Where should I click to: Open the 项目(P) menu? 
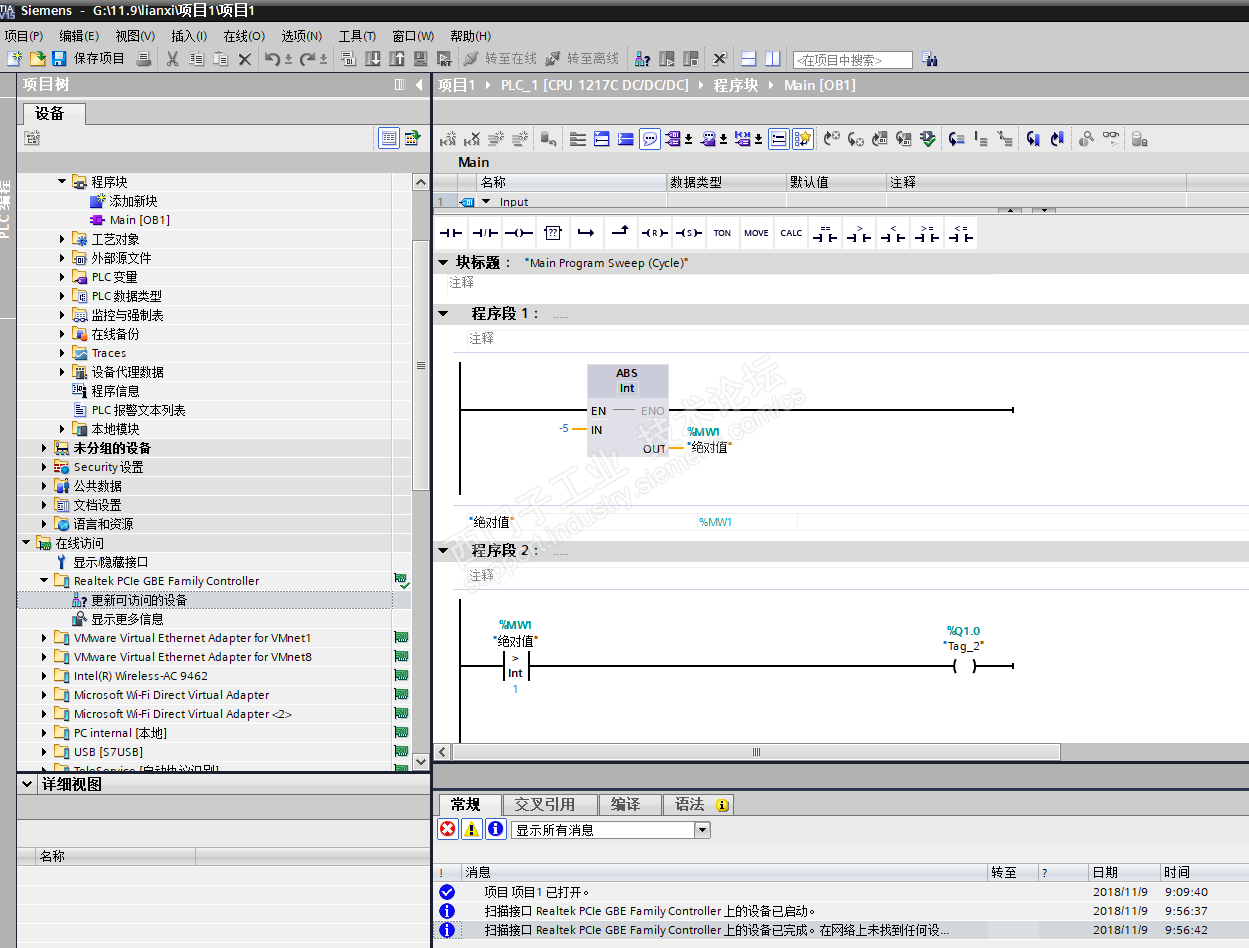point(23,36)
